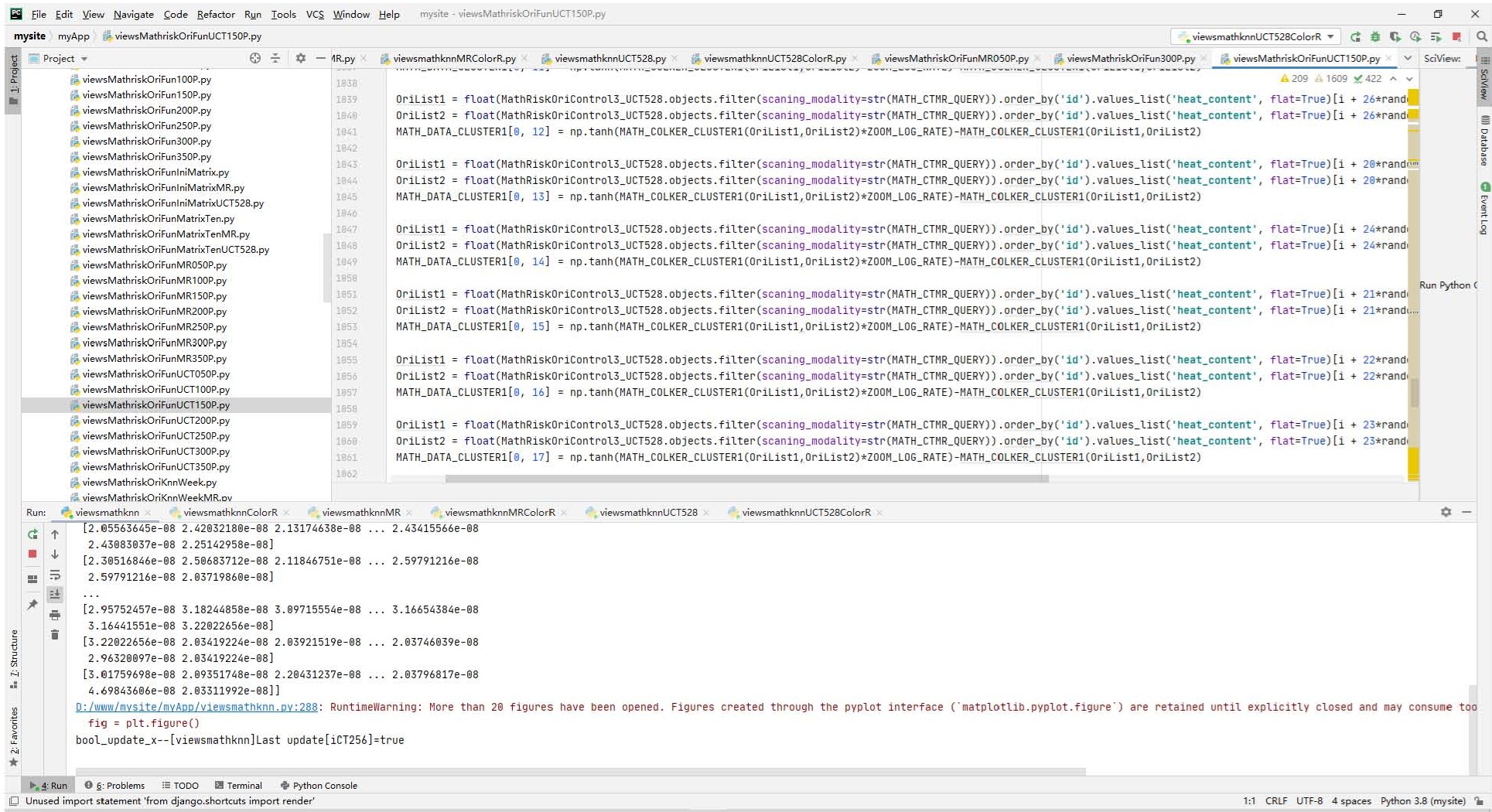Jump down the stack trace in console
Screen dimensions: 1492x812
(x=55, y=554)
